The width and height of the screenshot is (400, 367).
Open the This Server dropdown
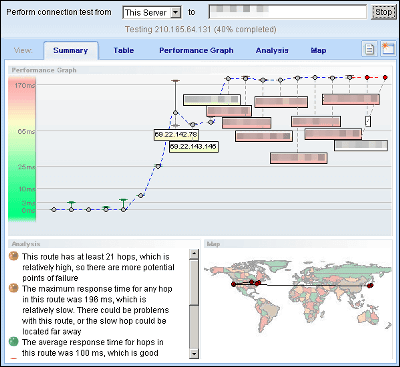[152, 13]
